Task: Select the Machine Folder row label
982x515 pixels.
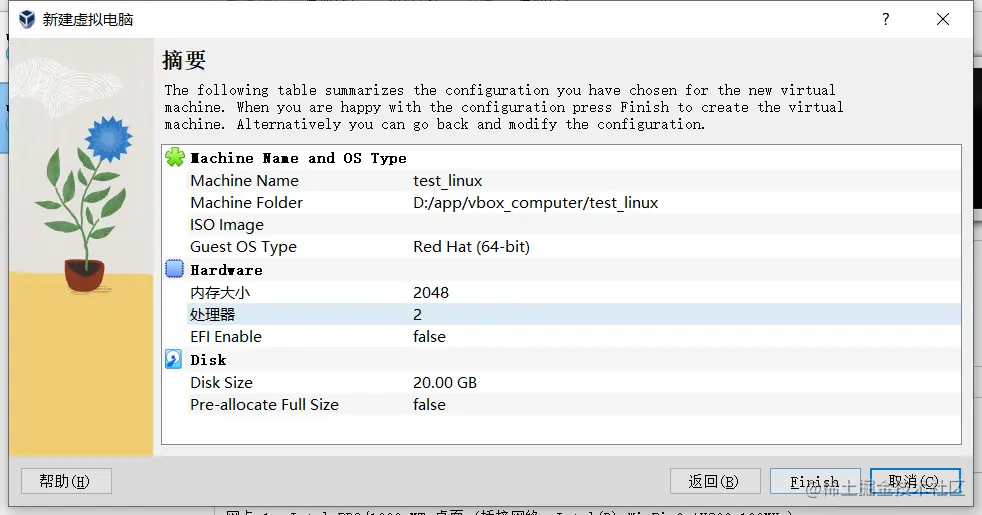Action: (x=246, y=202)
